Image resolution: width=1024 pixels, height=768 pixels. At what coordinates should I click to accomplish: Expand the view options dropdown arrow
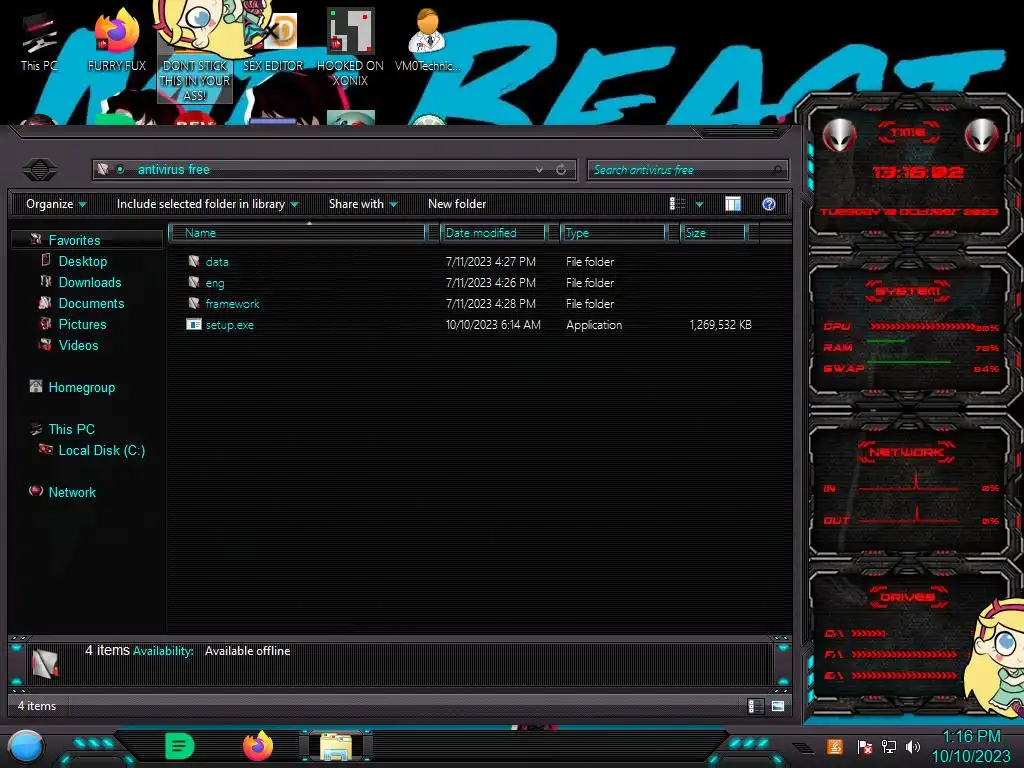699,204
